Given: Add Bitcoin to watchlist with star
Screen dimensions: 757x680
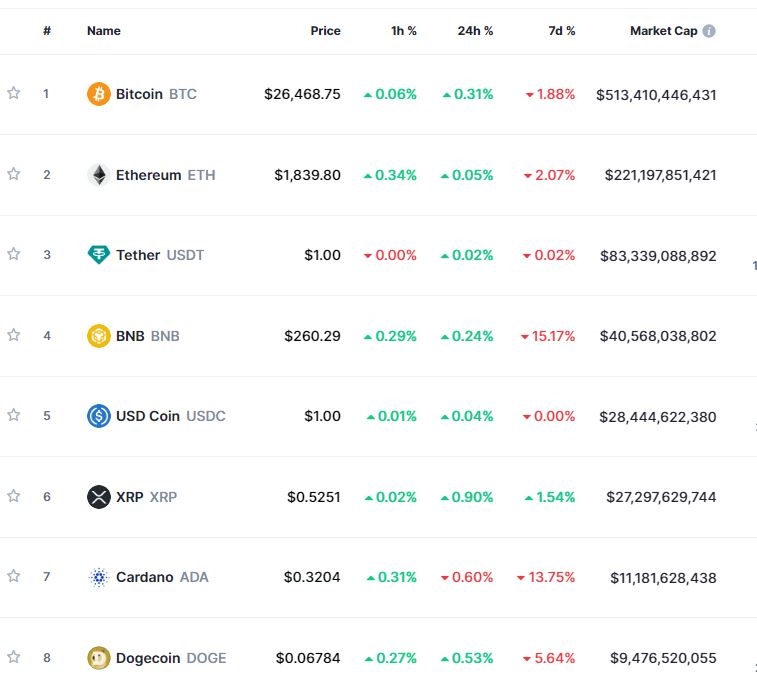Looking at the screenshot, I should click(14, 93).
